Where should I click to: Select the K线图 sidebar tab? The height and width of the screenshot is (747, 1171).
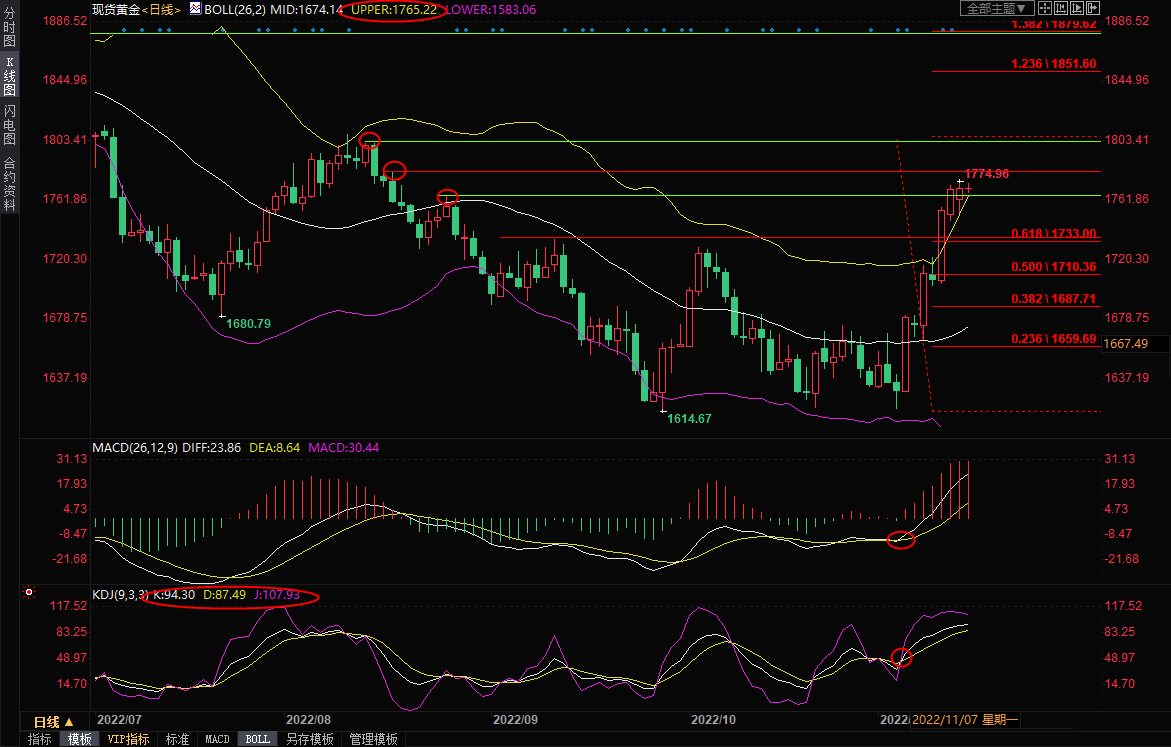pyautogui.click(x=9, y=76)
